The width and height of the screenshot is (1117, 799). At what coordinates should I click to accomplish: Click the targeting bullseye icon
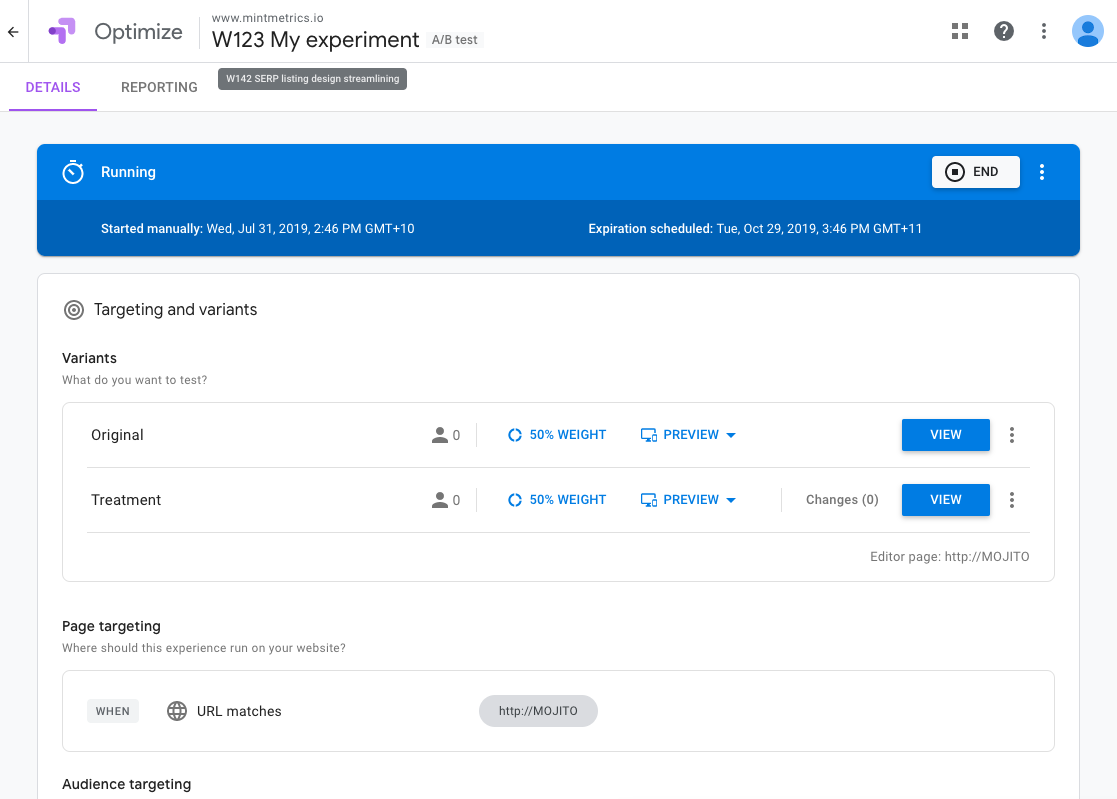click(73, 310)
